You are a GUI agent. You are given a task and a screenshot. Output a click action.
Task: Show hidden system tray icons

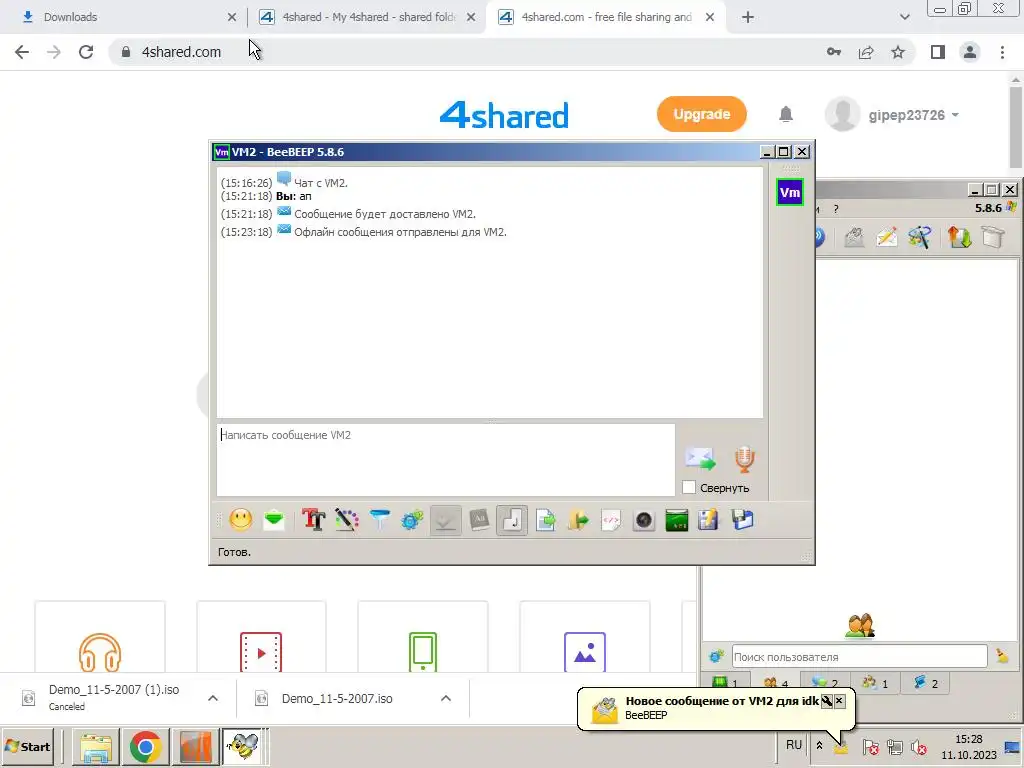tap(819, 745)
